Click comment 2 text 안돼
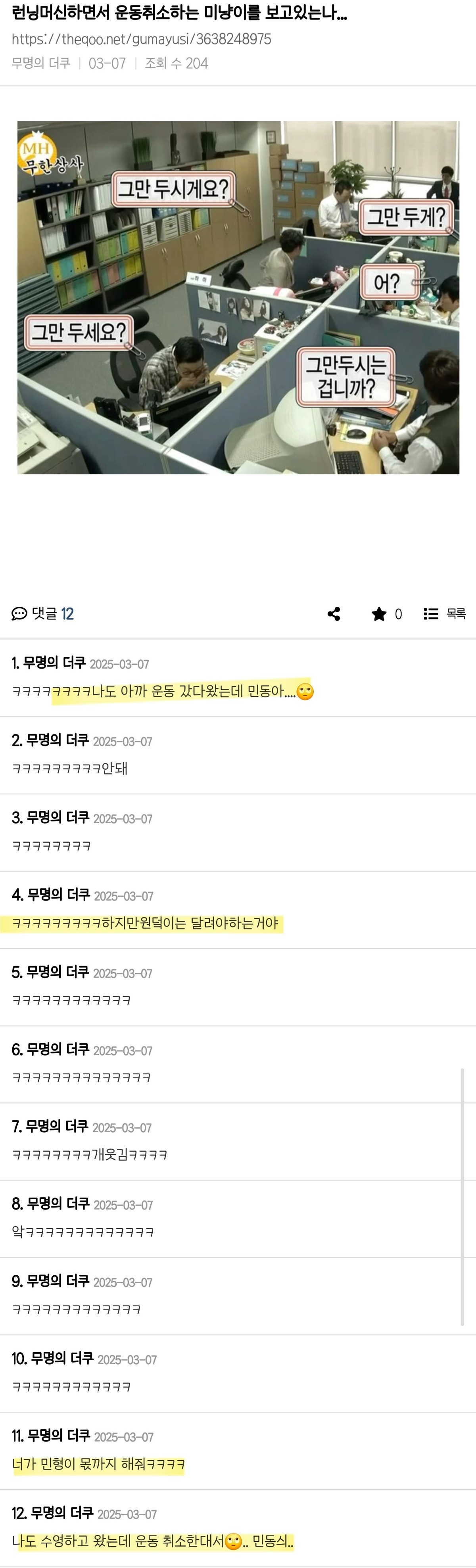476x1568 pixels. [114, 768]
